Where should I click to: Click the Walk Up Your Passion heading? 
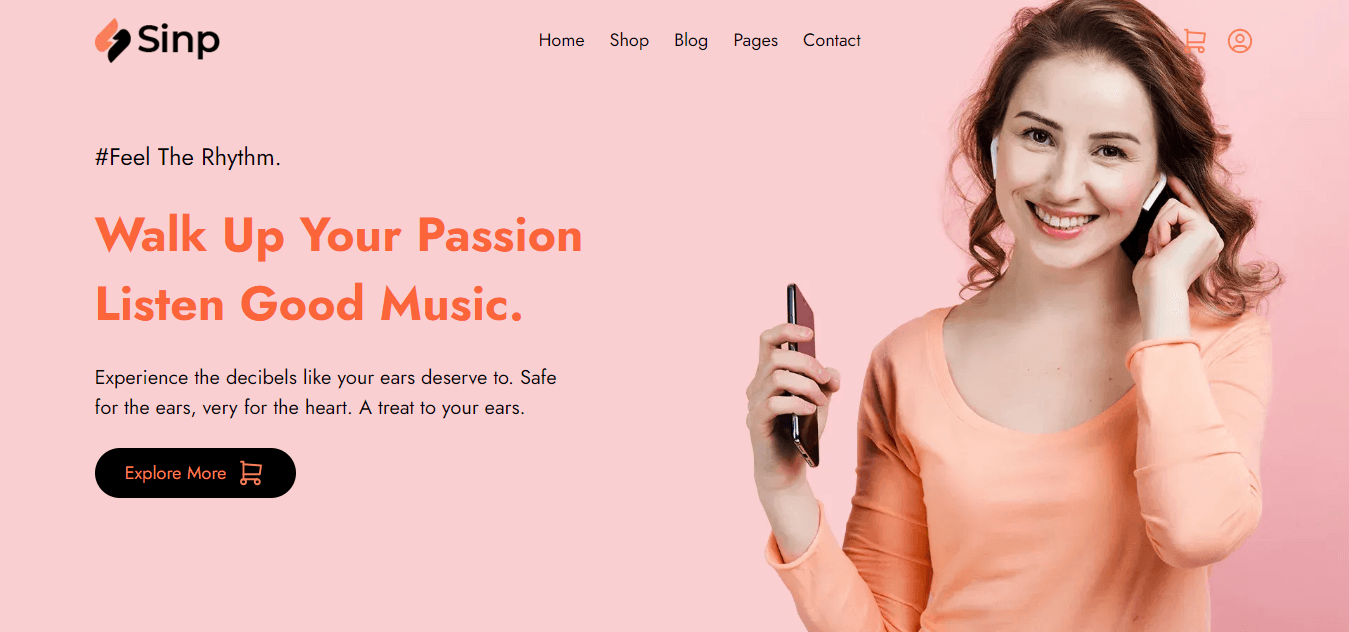click(x=338, y=236)
